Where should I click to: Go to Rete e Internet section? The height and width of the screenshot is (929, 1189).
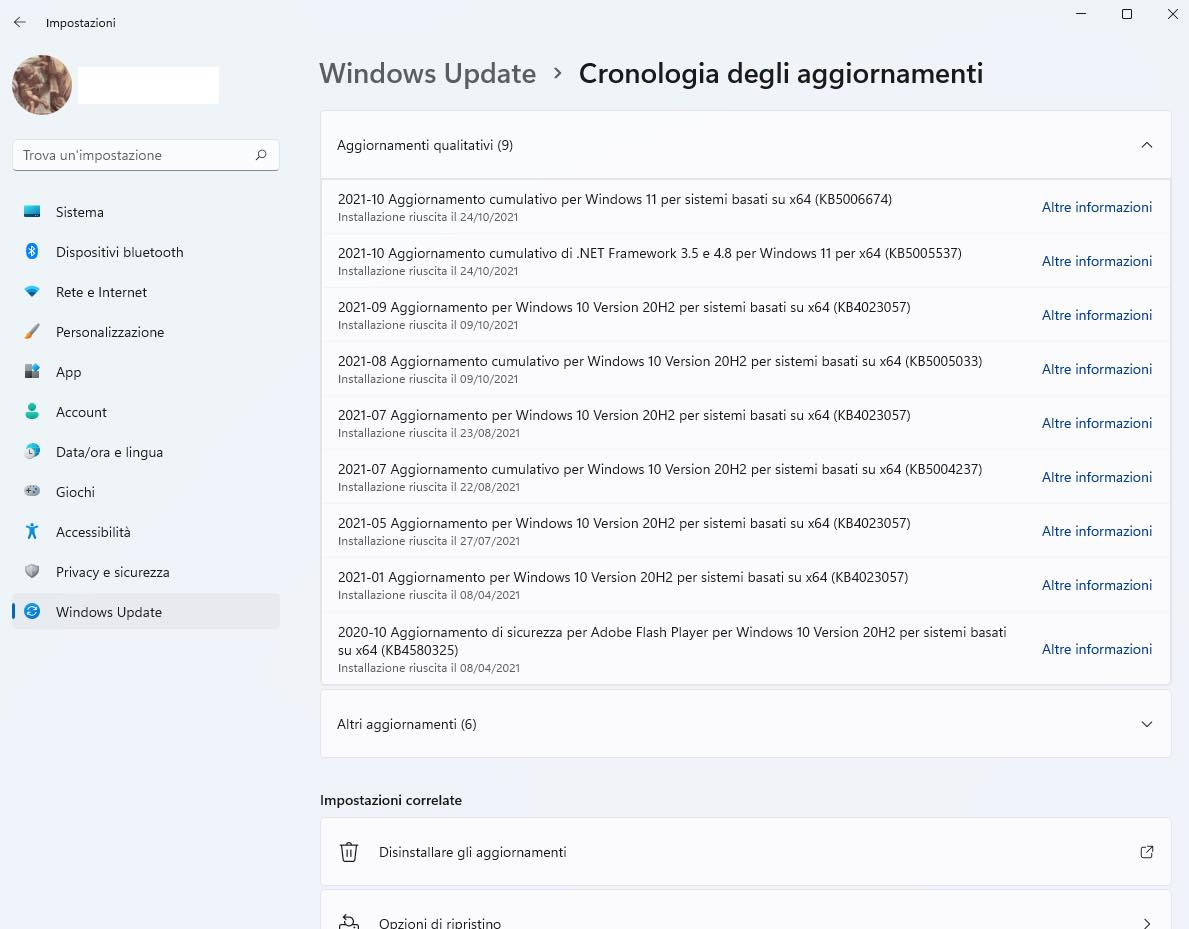pyautogui.click(x=146, y=292)
